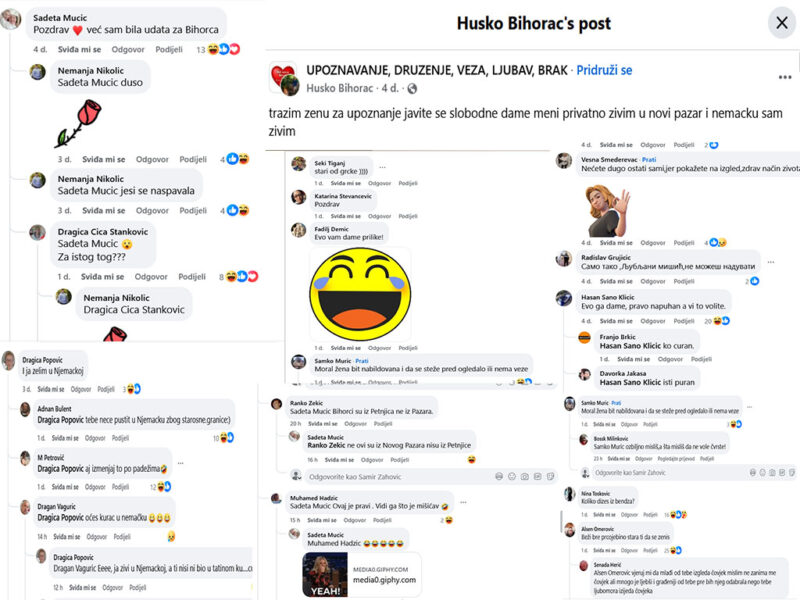Click Podijeli under Sadeta Mucic's top comment
The height and width of the screenshot is (600, 800).
169,49
